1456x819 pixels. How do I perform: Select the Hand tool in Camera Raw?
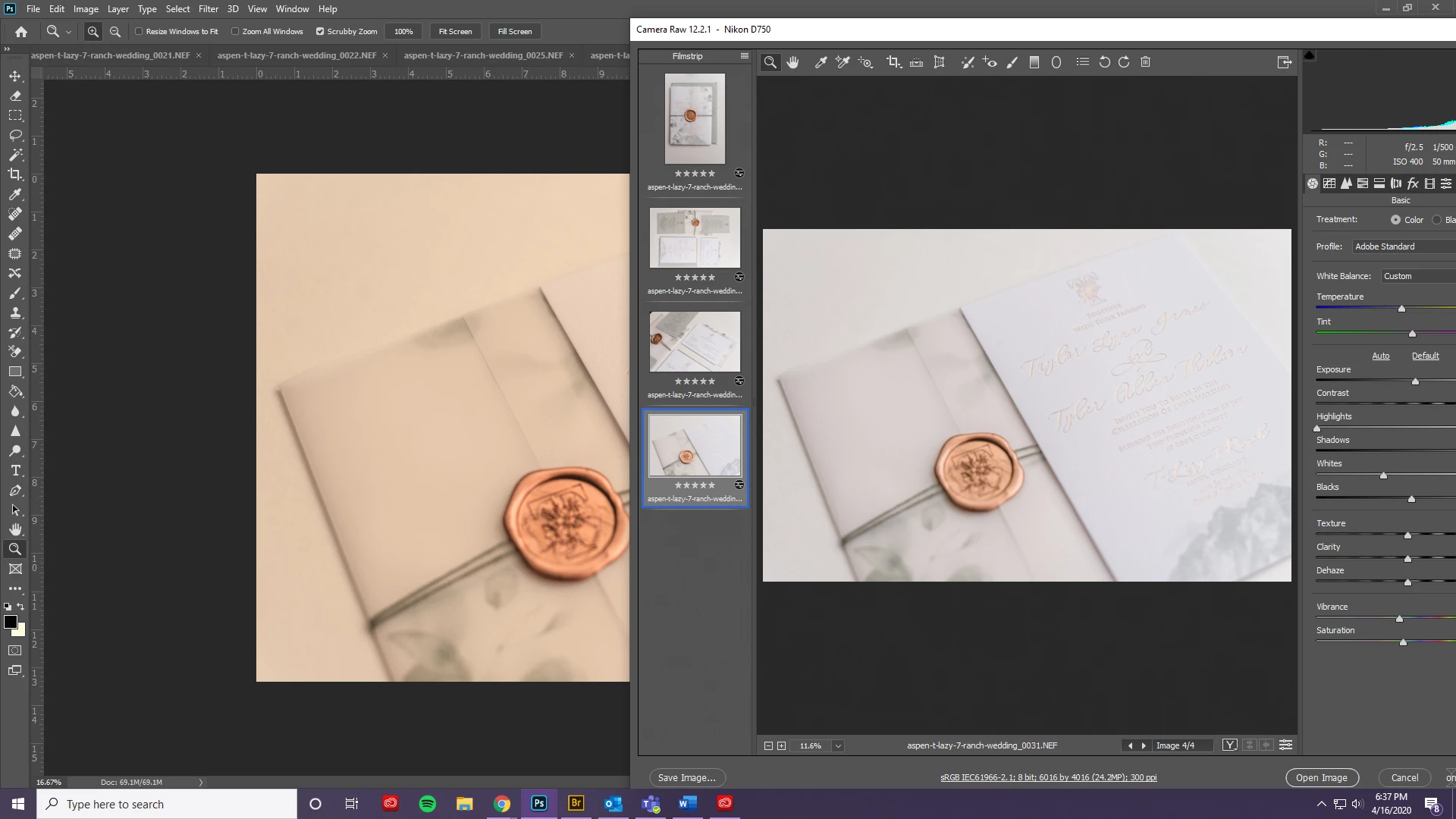point(793,62)
